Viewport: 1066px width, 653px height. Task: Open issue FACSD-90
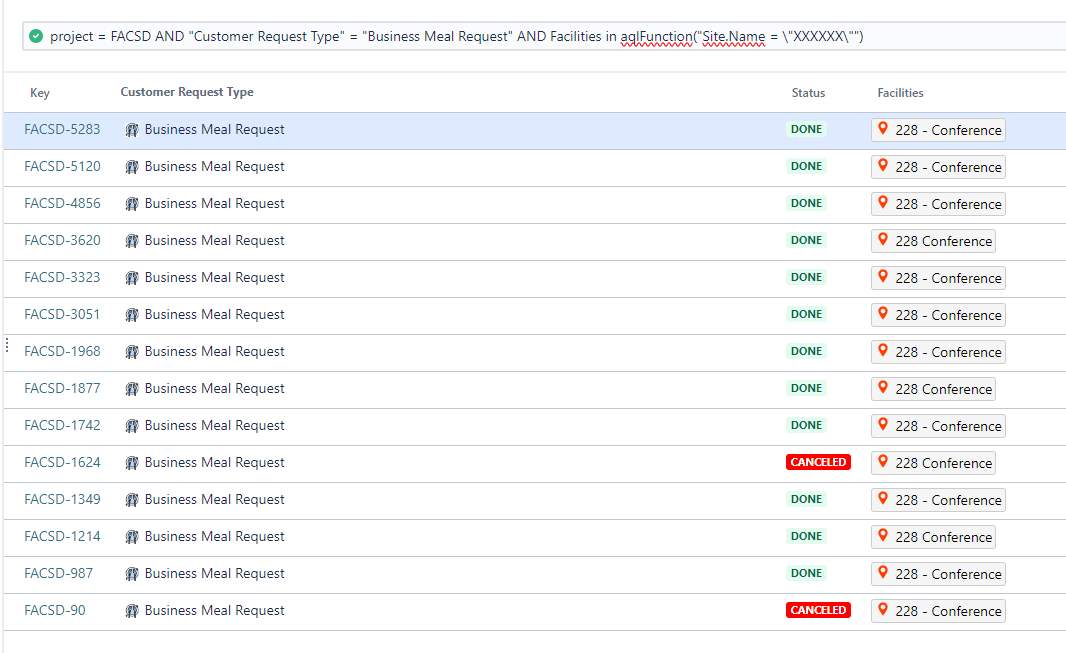(54, 611)
